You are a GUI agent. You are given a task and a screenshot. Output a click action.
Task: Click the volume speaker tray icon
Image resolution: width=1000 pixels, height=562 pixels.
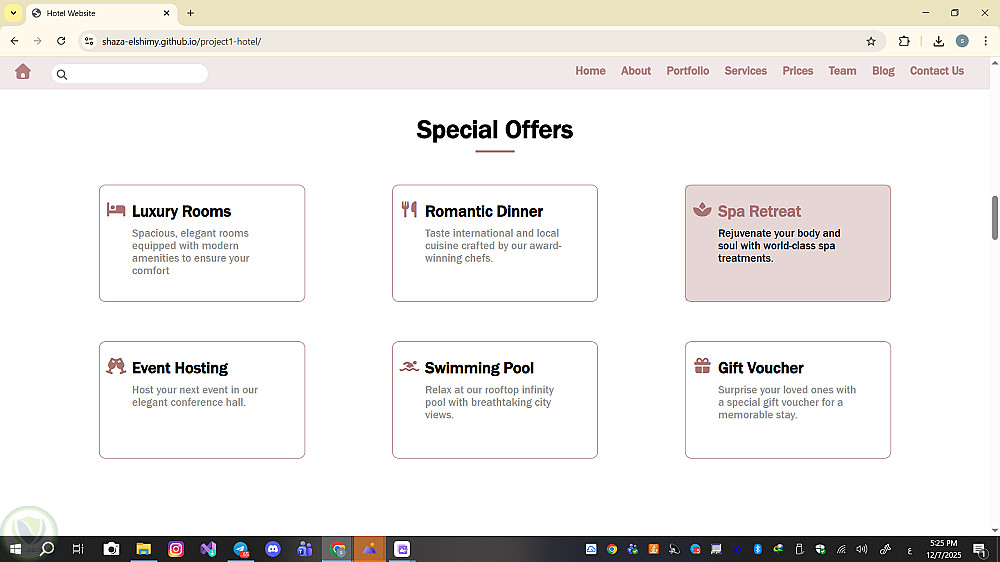coord(862,549)
